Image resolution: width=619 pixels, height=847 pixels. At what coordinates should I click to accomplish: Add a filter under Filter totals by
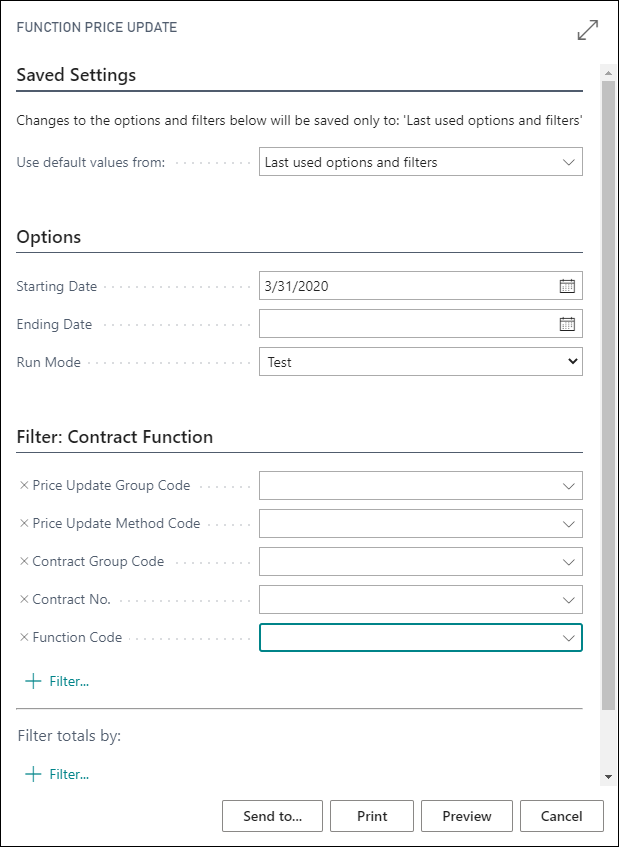tap(57, 774)
